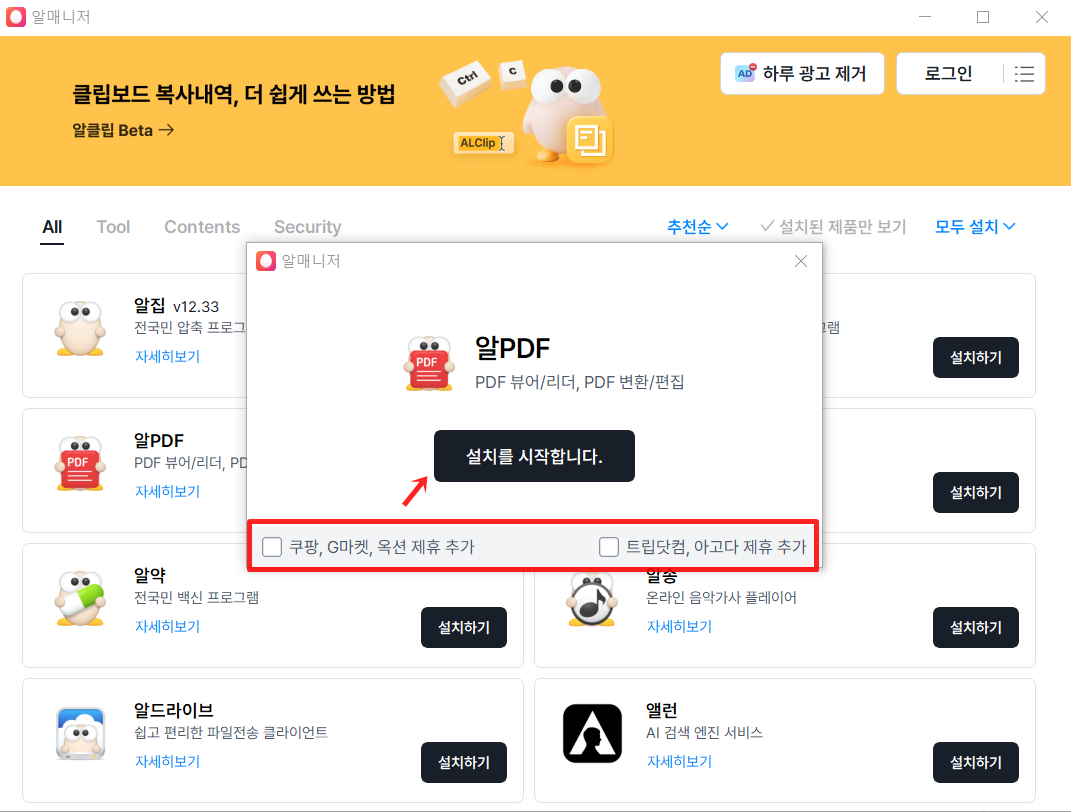Image resolution: width=1071 pixels, height=812 pixels.
Task: Click the 알약 vaccine mascot icon
Action: point(81,599)
